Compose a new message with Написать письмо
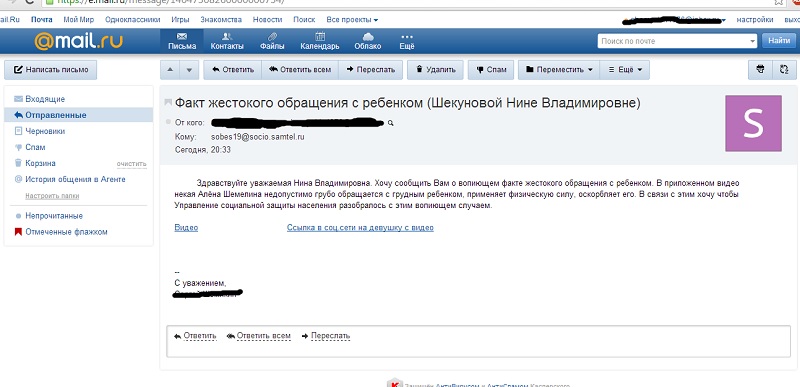The image size is (800, 387). pos(51,70)
